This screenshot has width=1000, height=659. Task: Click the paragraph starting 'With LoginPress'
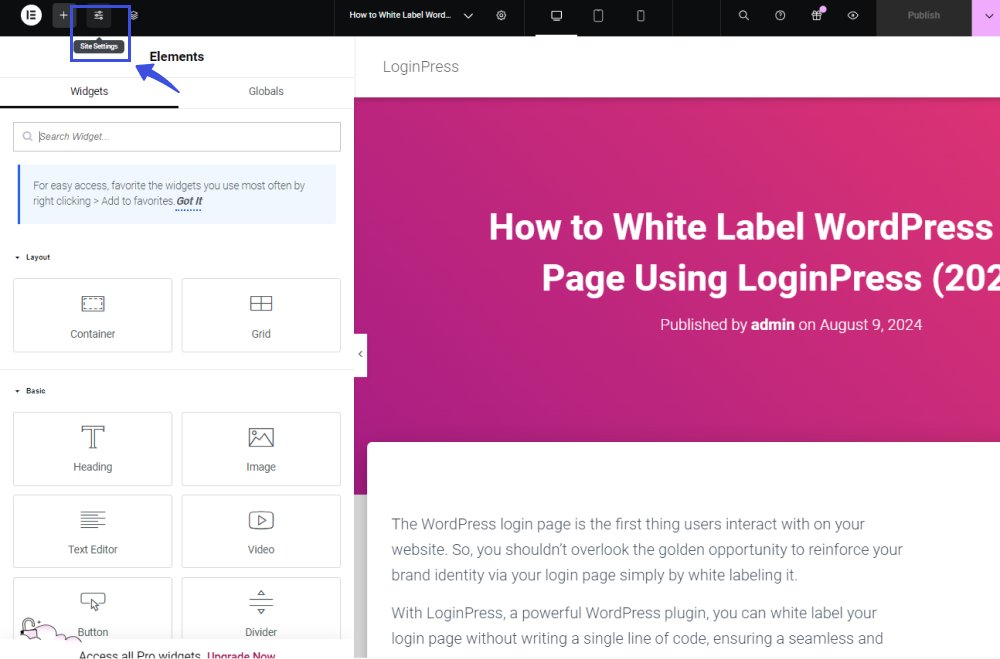coord(637,625)
